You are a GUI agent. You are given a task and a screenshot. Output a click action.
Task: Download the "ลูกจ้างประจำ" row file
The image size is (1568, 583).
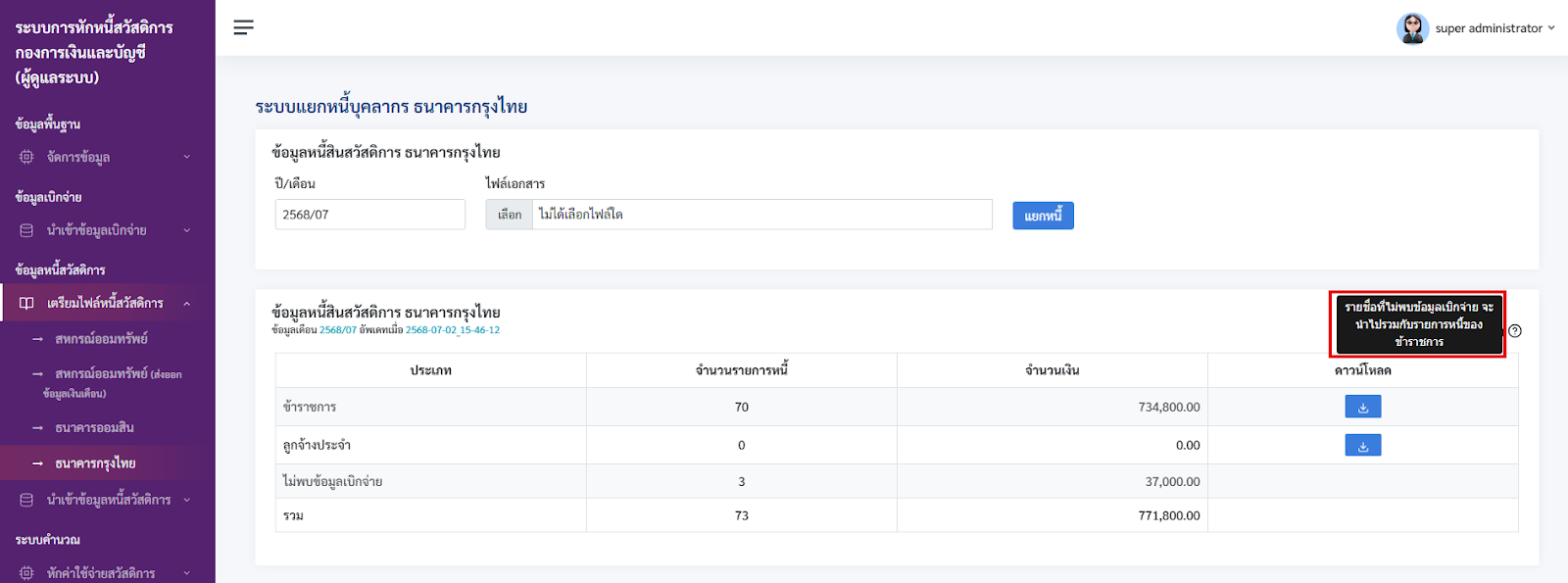coord(1363,445)
